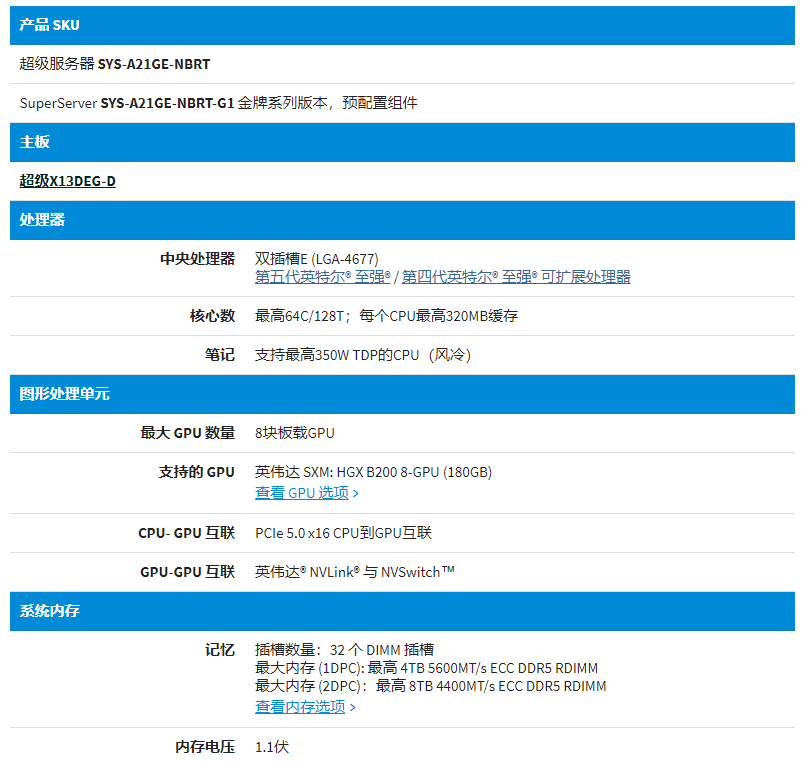The height and width of the screenshot is (763, 804).
Task: Click the 核心数 label
Action: pos(212,316)
